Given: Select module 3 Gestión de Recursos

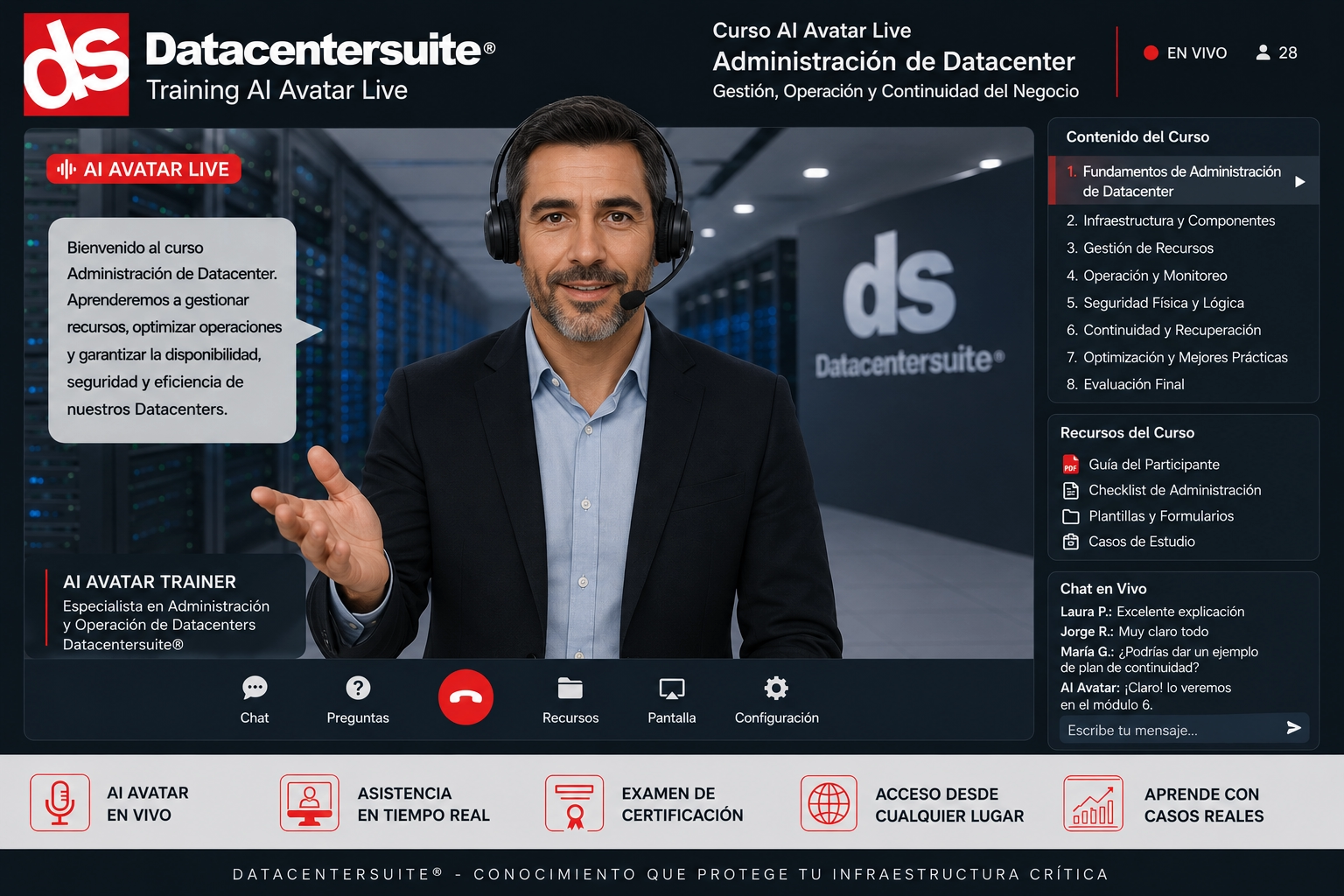Looking at the screenshot, I should click(1139, 248).
